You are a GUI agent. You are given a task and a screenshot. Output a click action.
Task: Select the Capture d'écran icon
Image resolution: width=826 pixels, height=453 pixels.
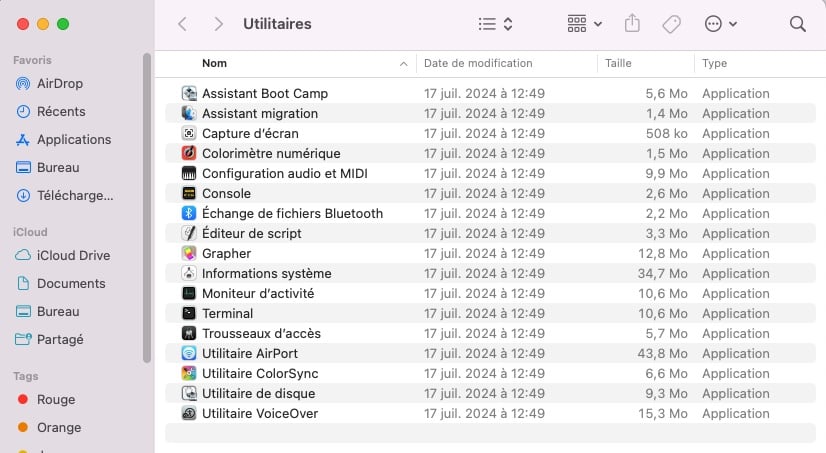[x=189, y=133]
